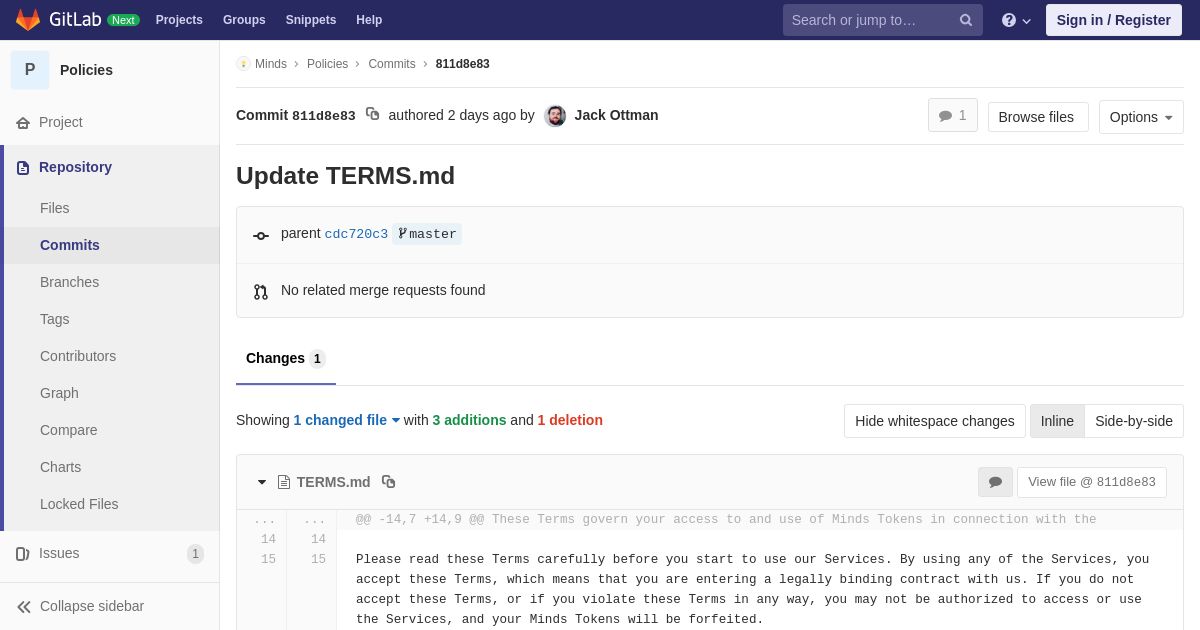Click the Issues count badge 1
Screen dimensions: 1200x630
pos(195,554)
